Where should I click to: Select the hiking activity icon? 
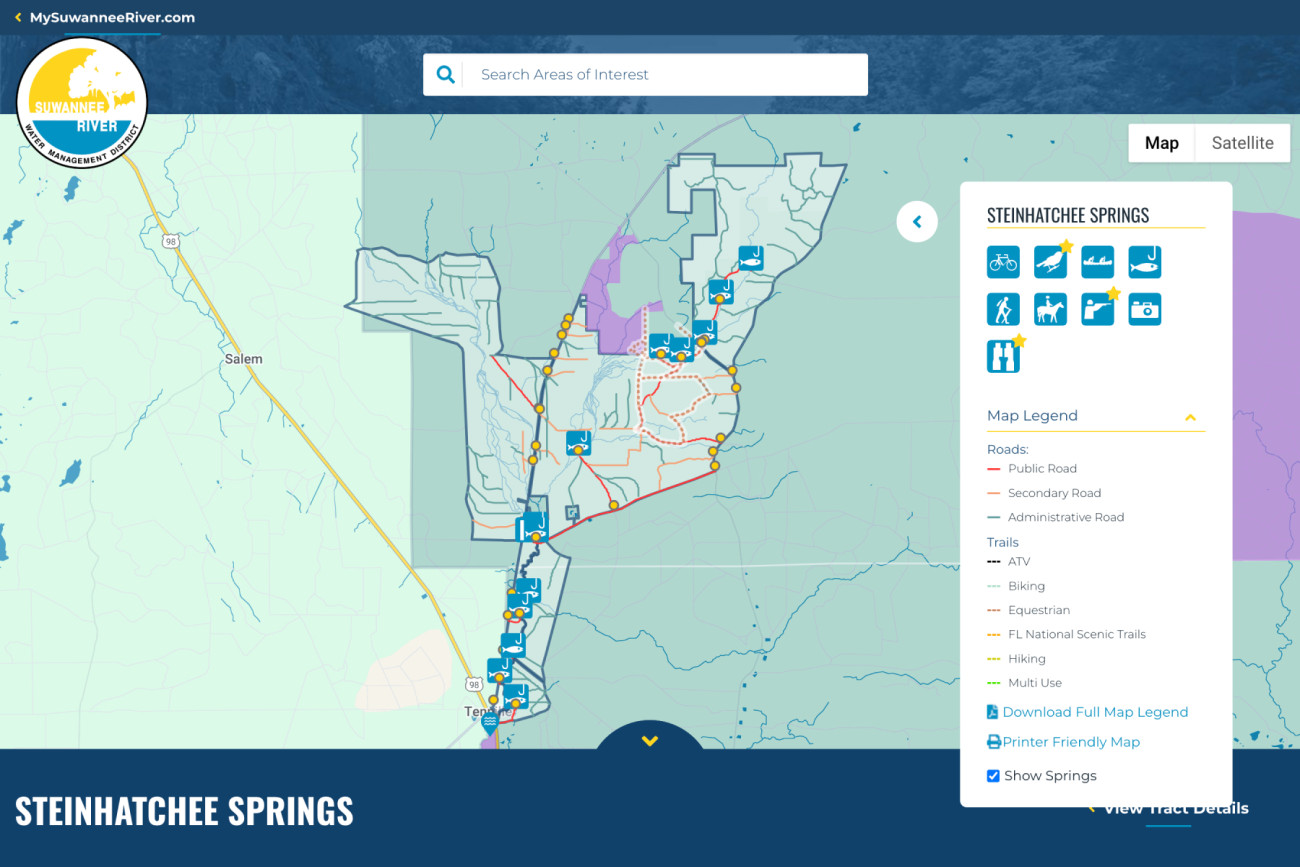(1003, 310)
